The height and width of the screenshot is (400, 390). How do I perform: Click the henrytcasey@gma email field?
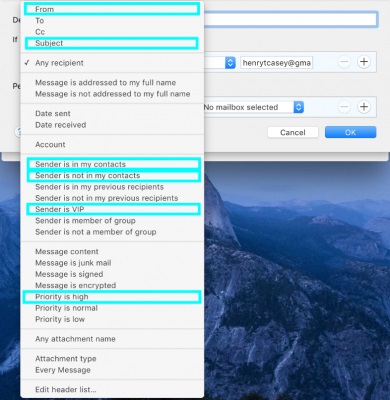click(276, 63)
